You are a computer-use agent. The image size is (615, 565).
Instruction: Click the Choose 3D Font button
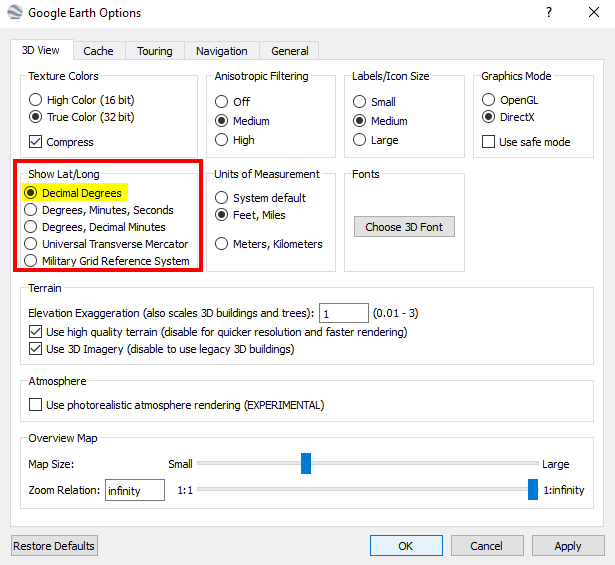(x=404, y=227)
